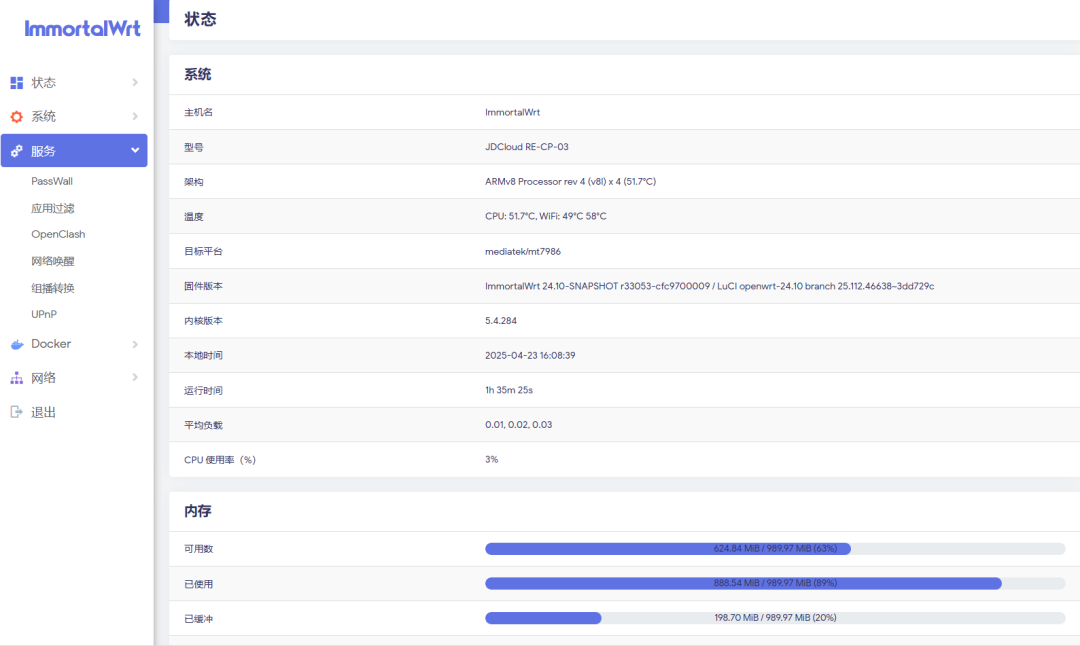1080x646 pixels.
Task: Click the 状态 page title
Action: (x=200, y=19)
